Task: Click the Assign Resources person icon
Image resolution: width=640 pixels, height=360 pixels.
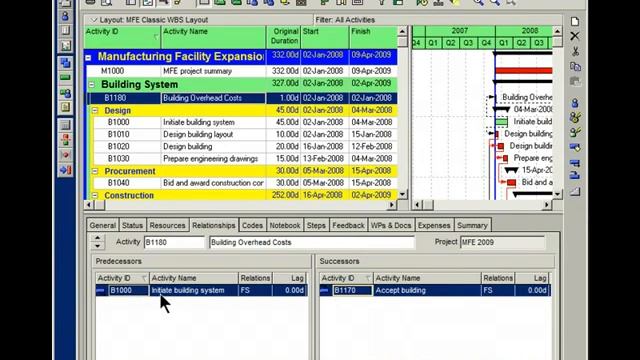Action: pos(575,103)
